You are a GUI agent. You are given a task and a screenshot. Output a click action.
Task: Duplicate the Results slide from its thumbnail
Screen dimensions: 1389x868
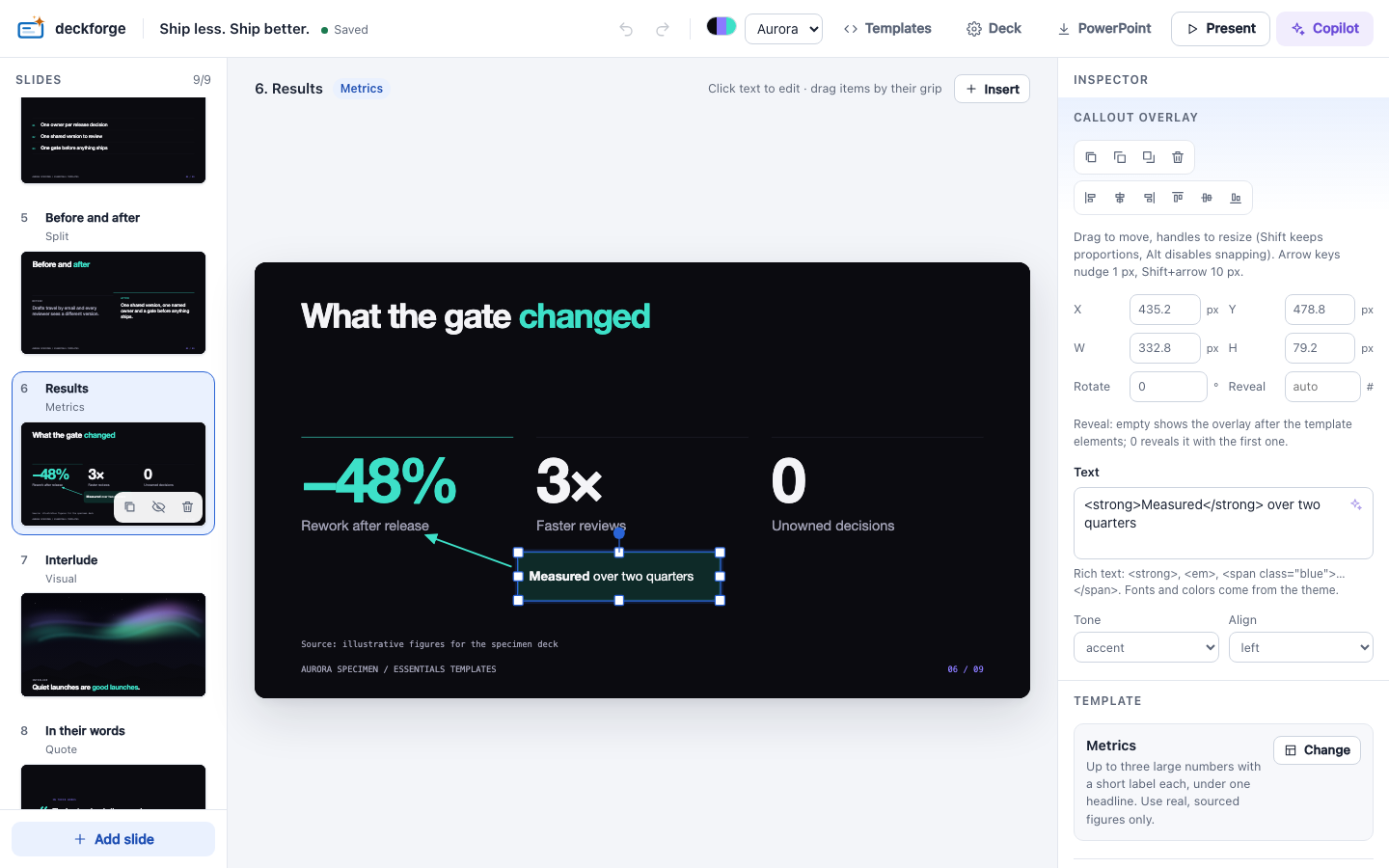coord(130,506)
